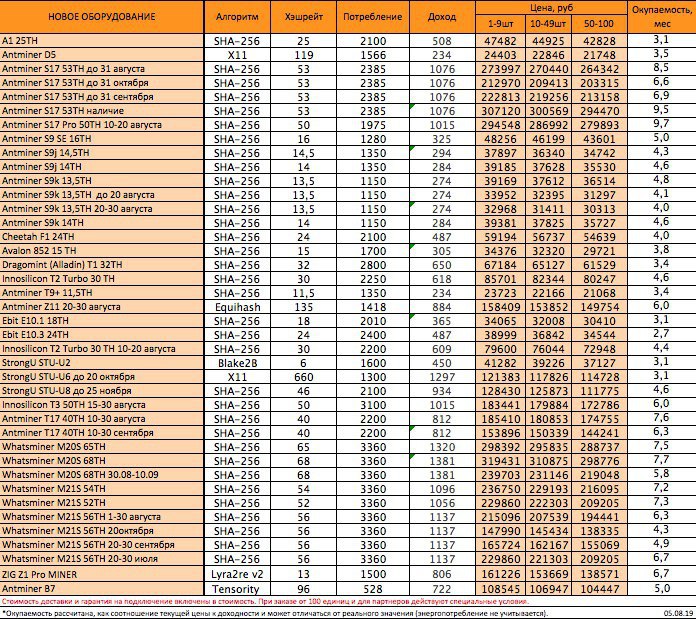The width and height of the screenshot is (696, 619).
Task: Click price cell '319431'
Action: click(500, 461)
